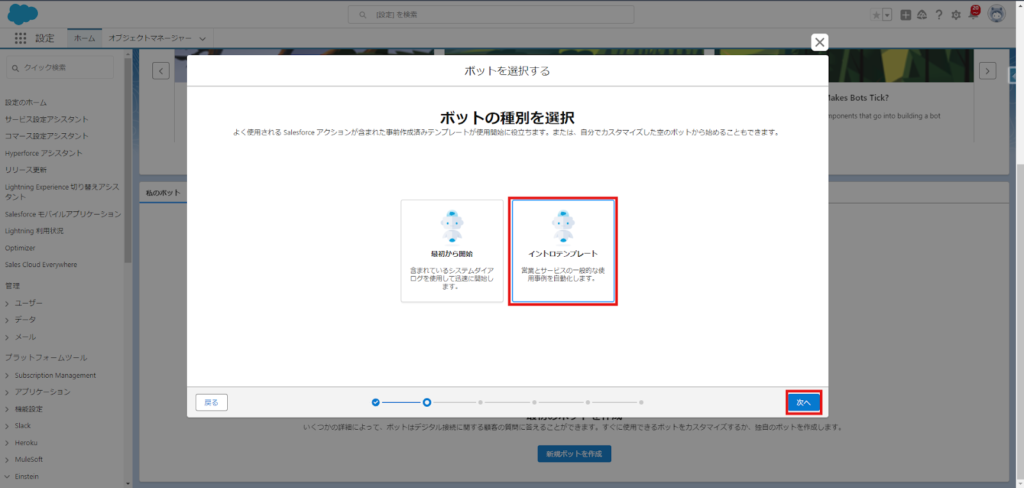Open サービス設定アシスタント in the sidebar
1024x488 pixels.
47,120
